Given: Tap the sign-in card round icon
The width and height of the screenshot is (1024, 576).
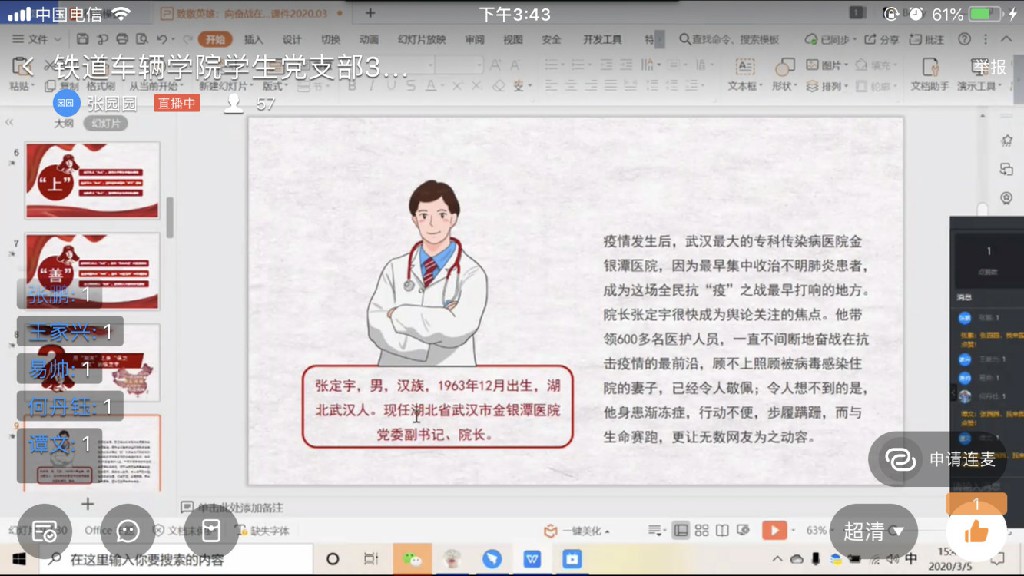Looking at the screenshot, I should tap(44, 532).
